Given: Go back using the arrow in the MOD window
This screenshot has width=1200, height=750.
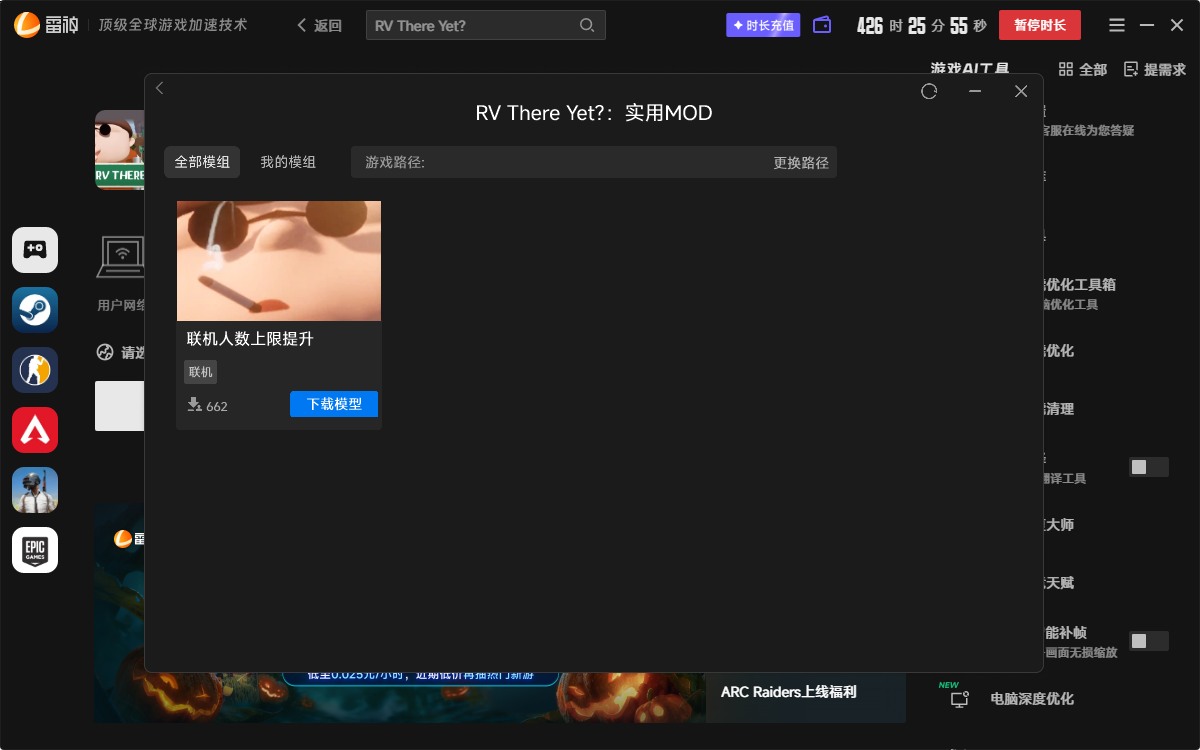Looking at the screenshot, I should (x=160, y=88).
